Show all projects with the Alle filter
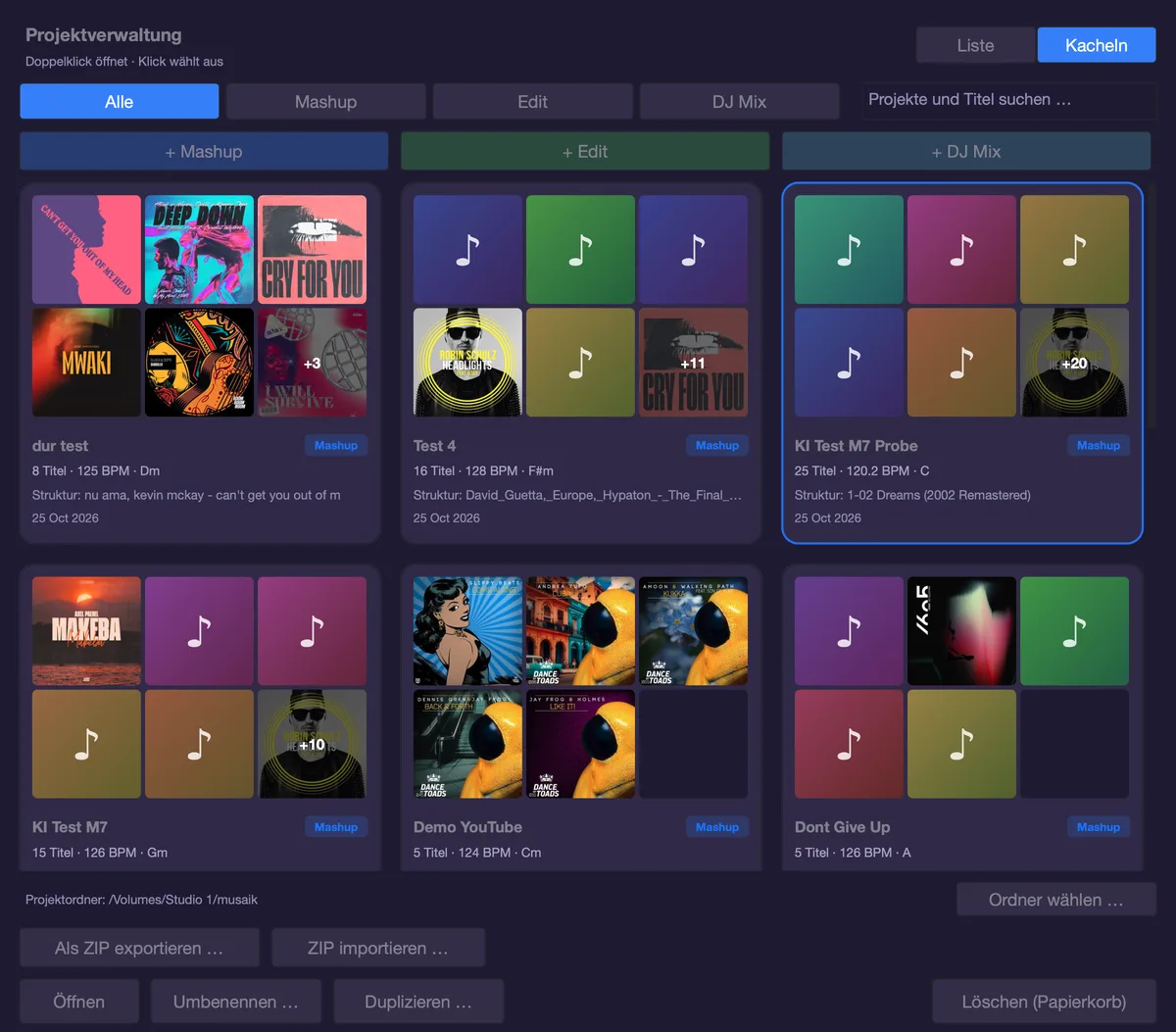 [x=120, y=101]
